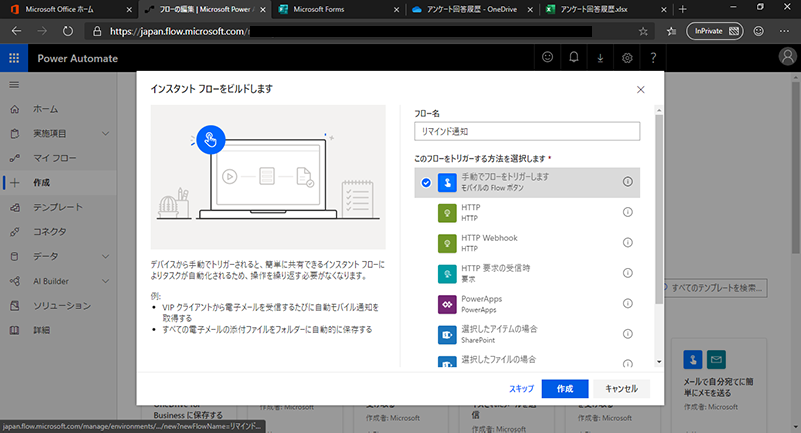Viewport: 801px width, 433px height.
Task: Open the user account avatar
Action: (787, 57)
